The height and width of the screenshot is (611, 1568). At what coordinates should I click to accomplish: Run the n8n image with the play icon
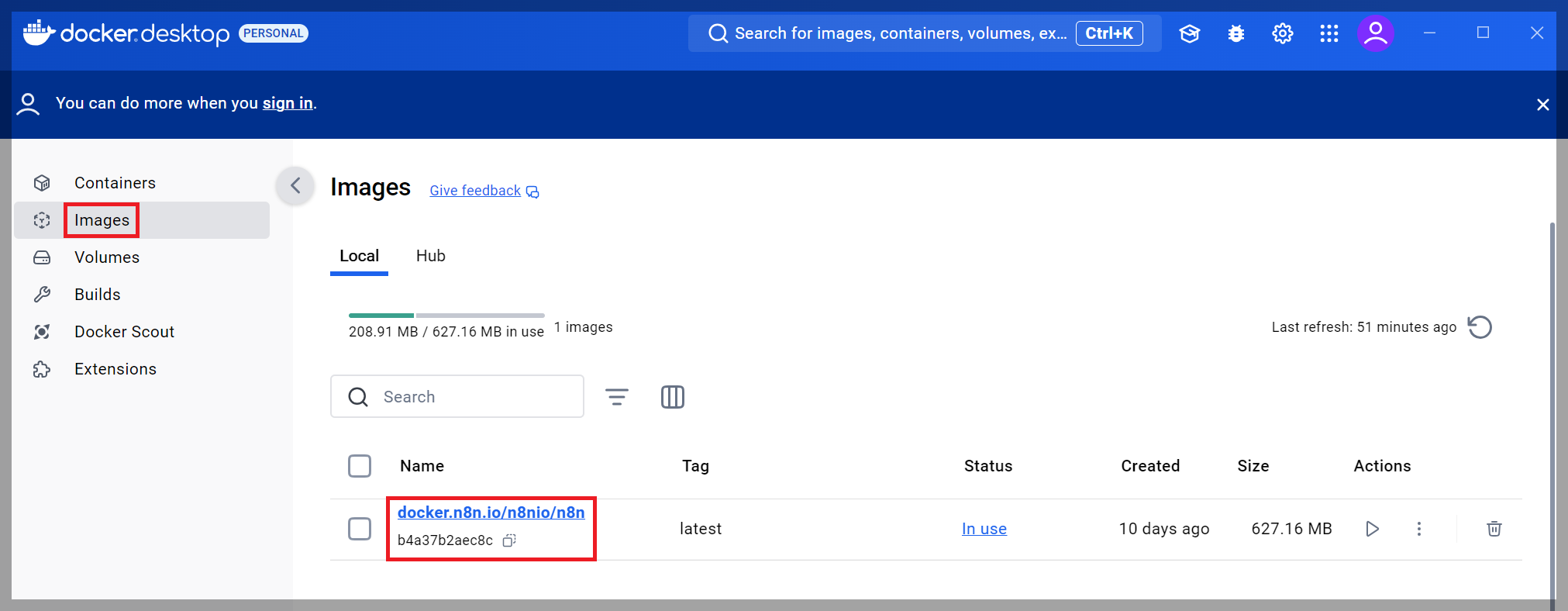(x=1373, y=529)
